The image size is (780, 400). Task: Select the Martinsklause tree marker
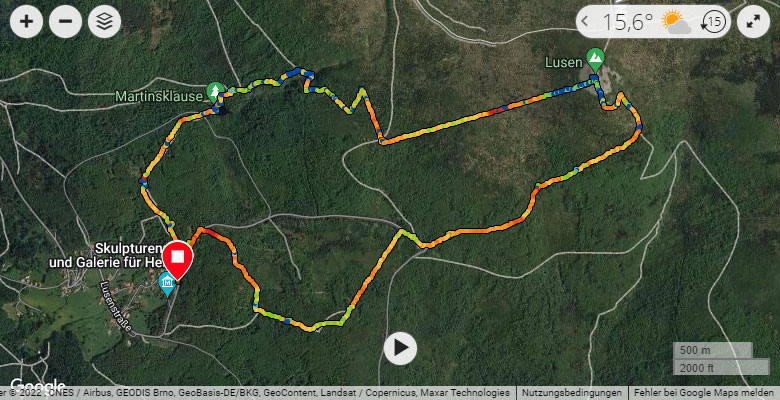[215, 93]
